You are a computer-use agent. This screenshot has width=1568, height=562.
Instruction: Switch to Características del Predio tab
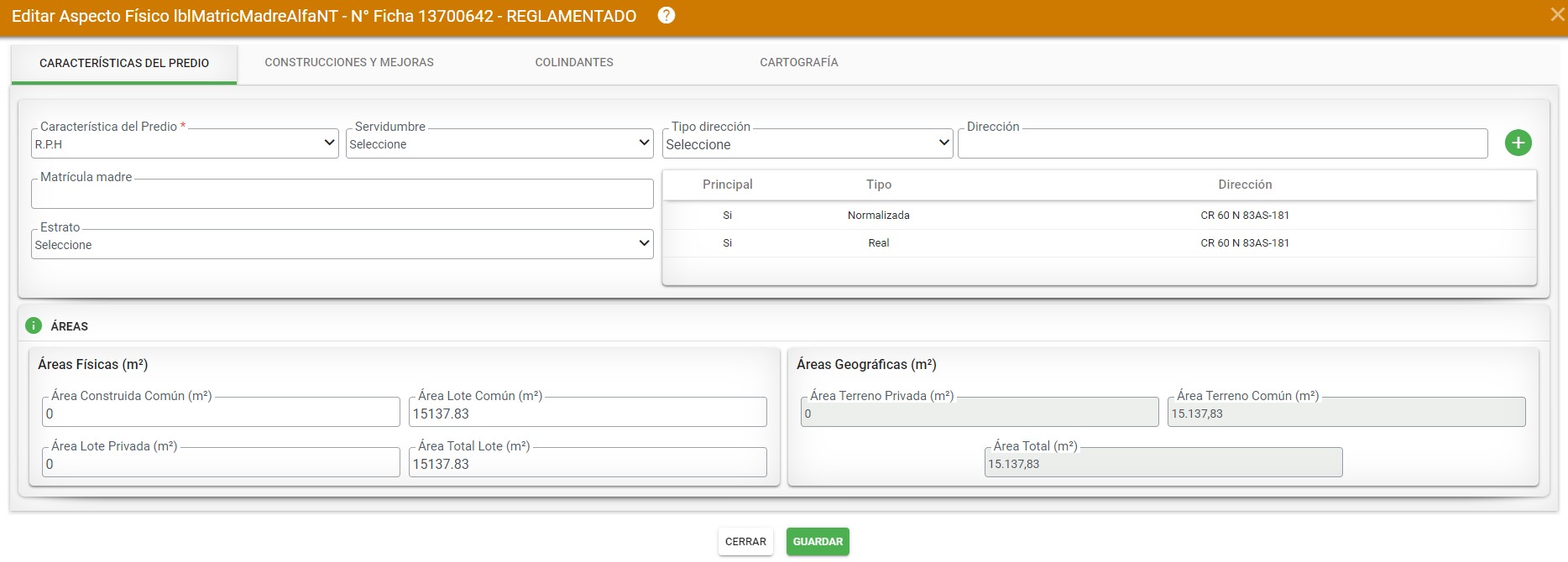tap(124, 63)
